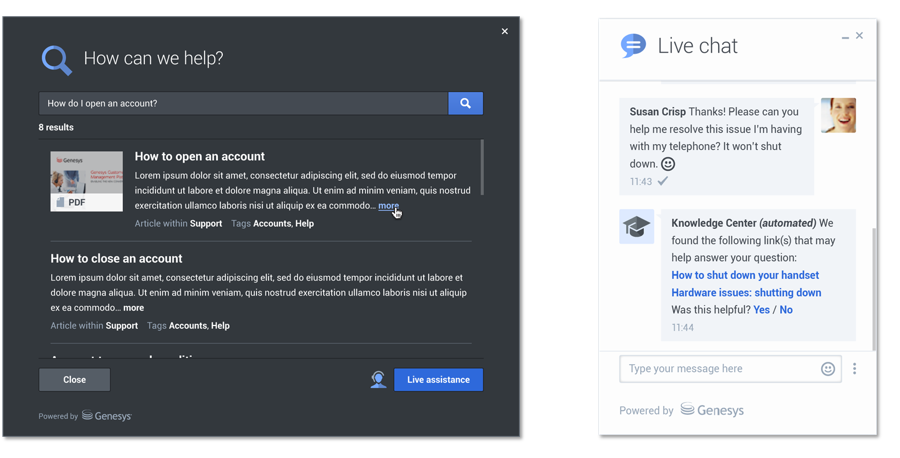The height and width of the screenshot is (458, 900).
Task: Click the live assistance agent icon
Action: pyautogui.click(x=378, y=380)
